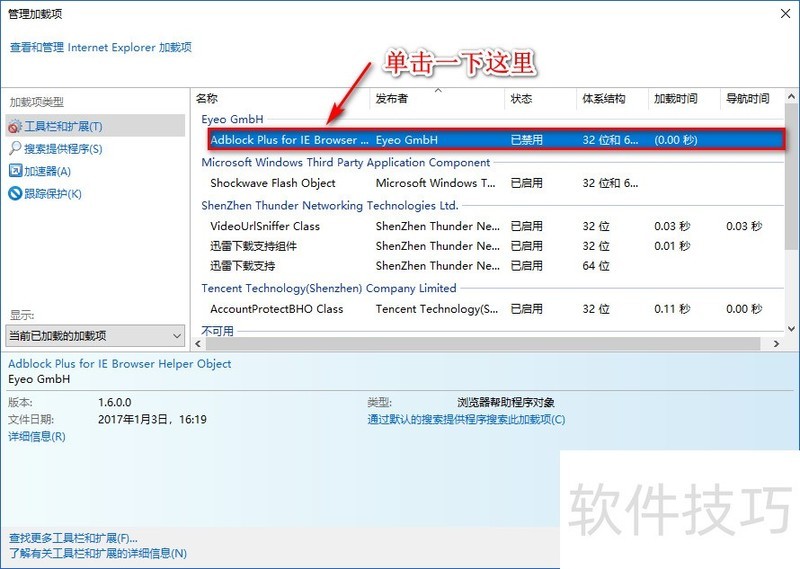Close the 管理加载项 dialog
800x569 pixels.
point(786,14)
